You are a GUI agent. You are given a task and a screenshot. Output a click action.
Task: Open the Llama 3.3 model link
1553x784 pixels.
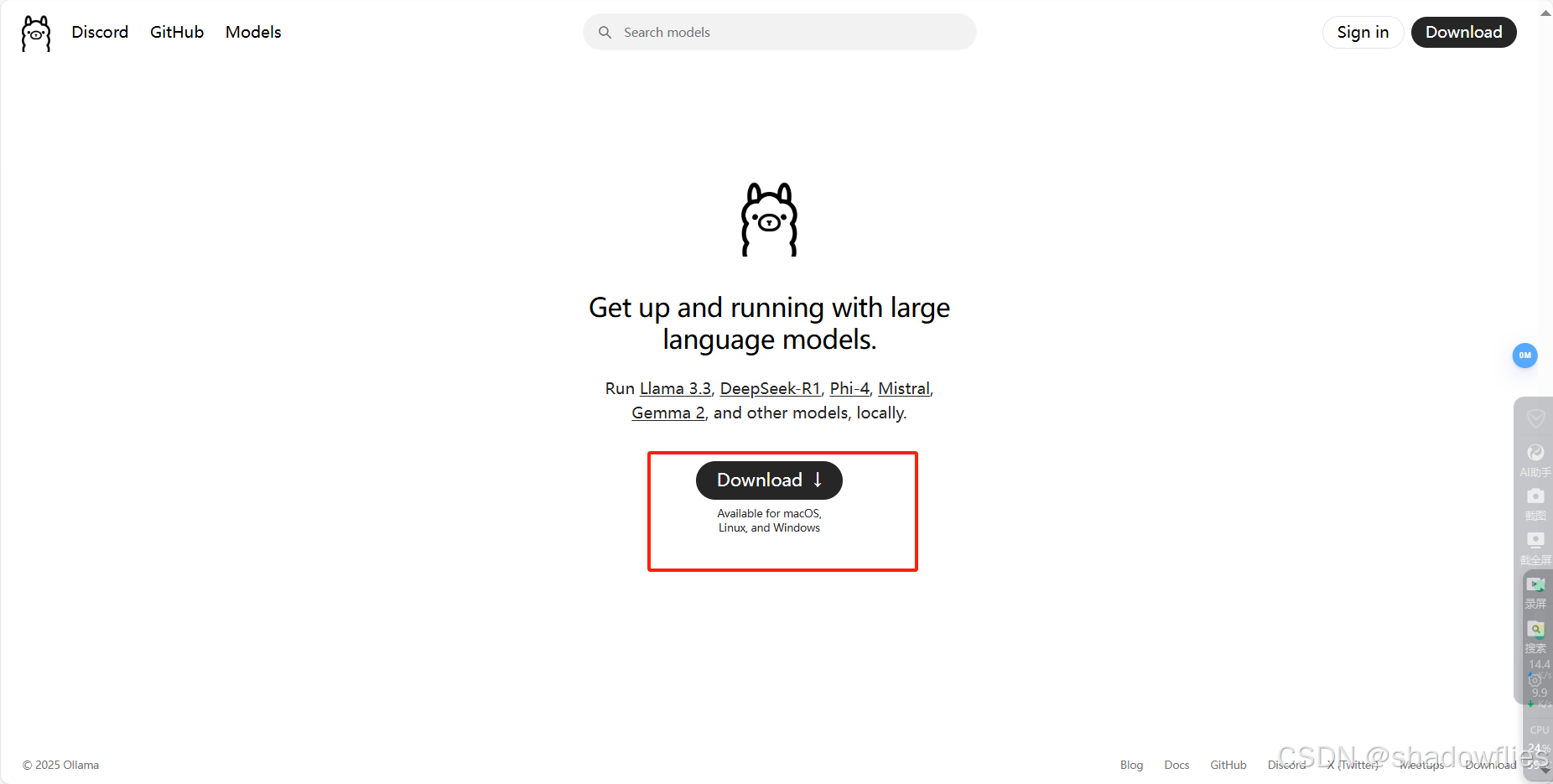(x=675, y=388)
